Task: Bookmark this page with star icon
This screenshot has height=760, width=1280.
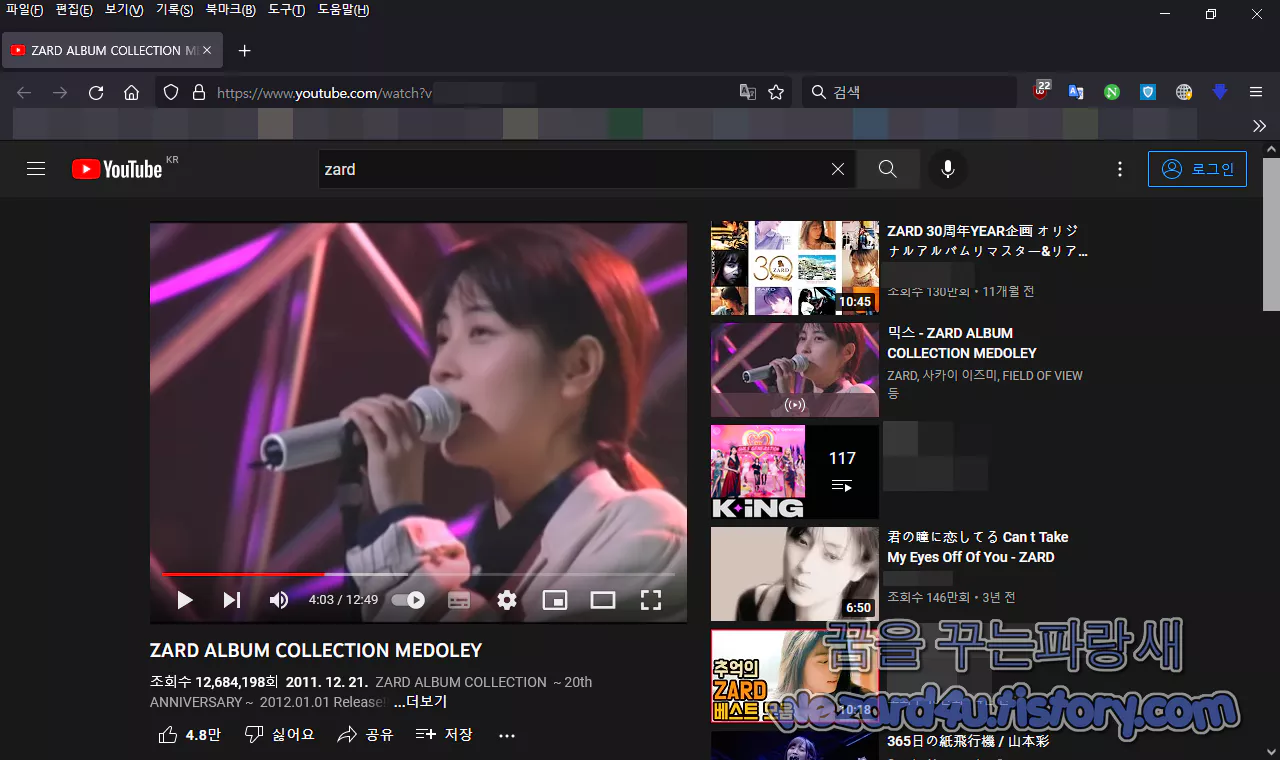Action: [776, 92]
